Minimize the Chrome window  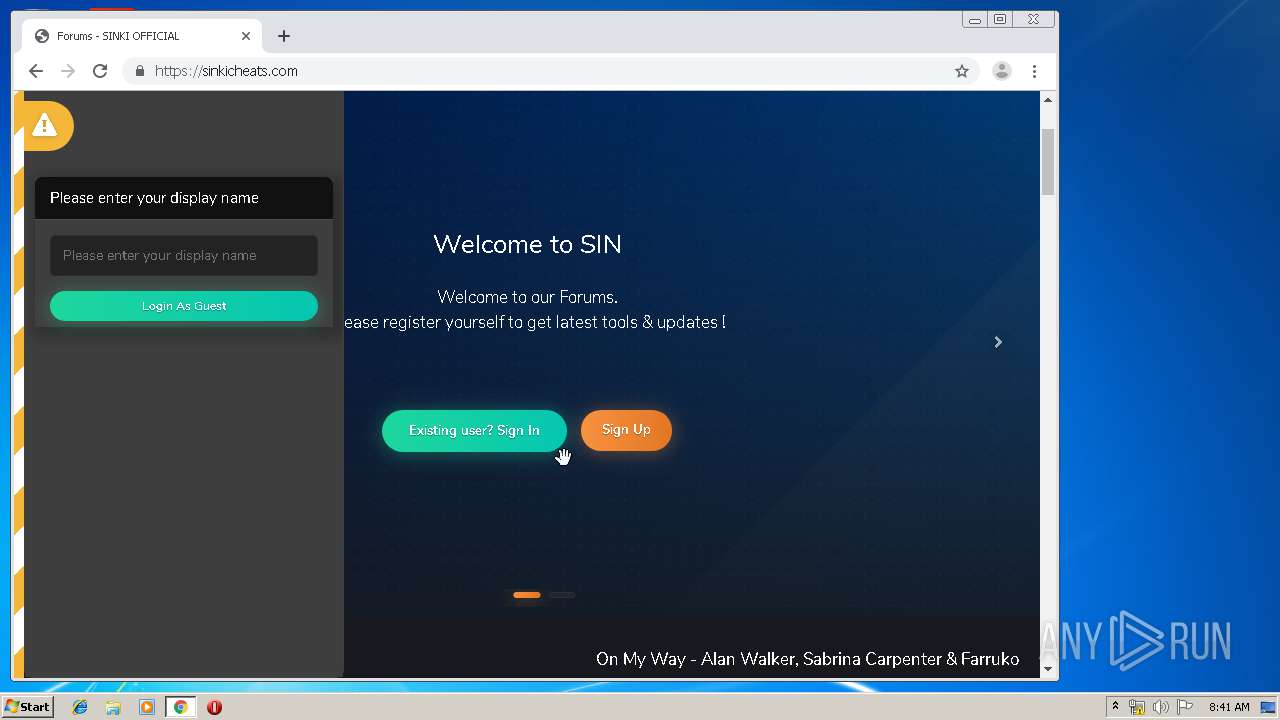(975, 19)
